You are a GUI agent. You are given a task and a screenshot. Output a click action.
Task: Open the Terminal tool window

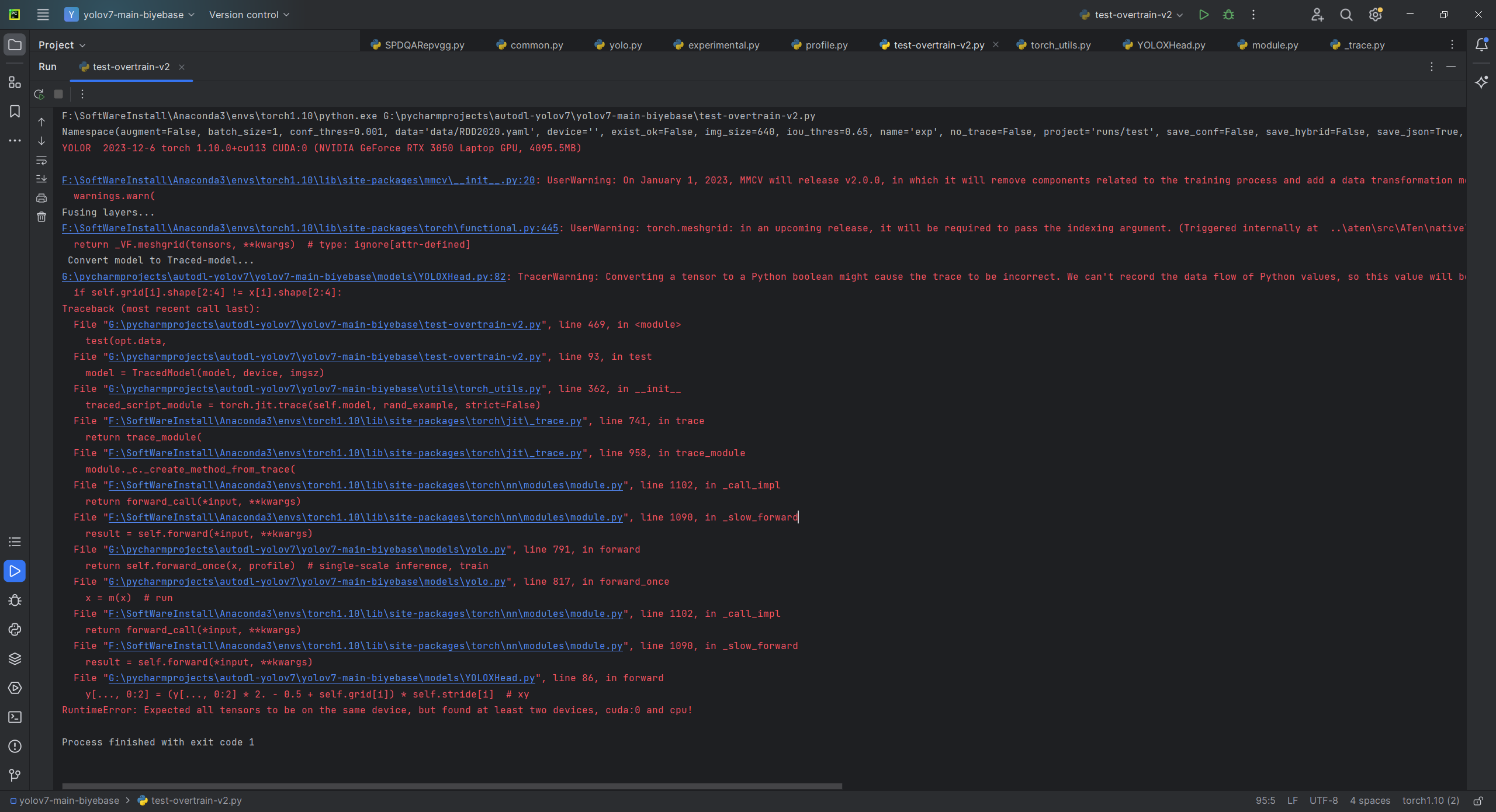tap(15, 717)
